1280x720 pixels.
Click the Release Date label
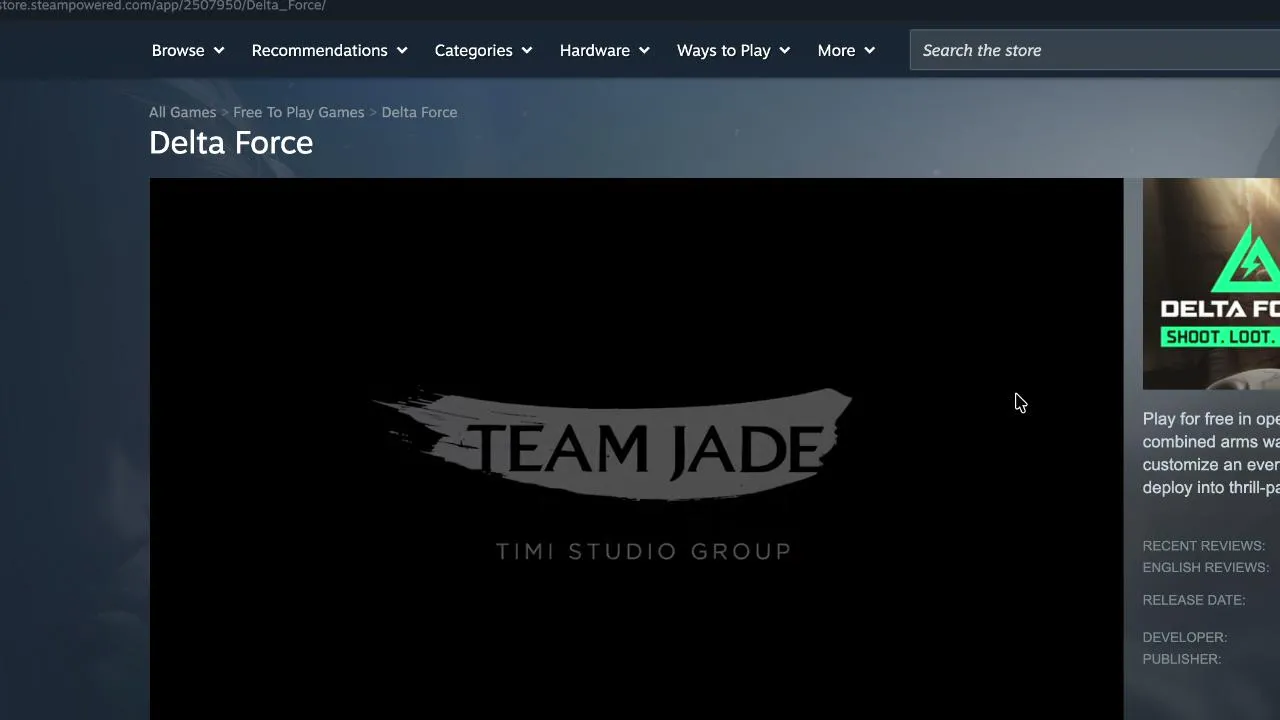[x=1194, y=600]
